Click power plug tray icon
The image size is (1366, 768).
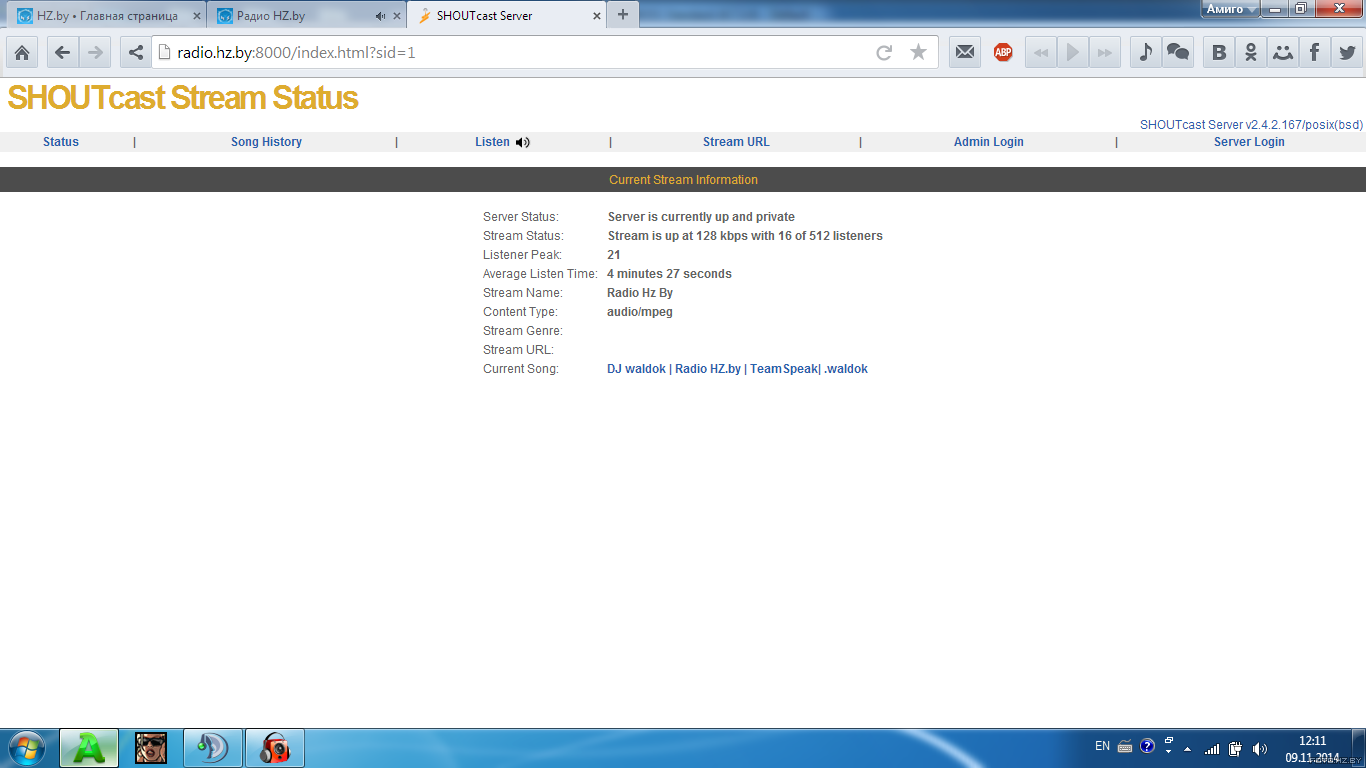point(1236,748)
